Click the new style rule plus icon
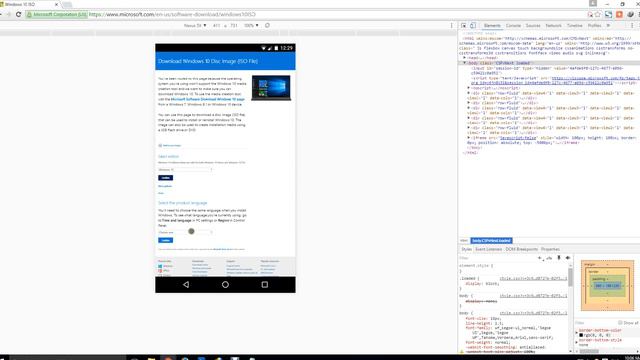 540,258
